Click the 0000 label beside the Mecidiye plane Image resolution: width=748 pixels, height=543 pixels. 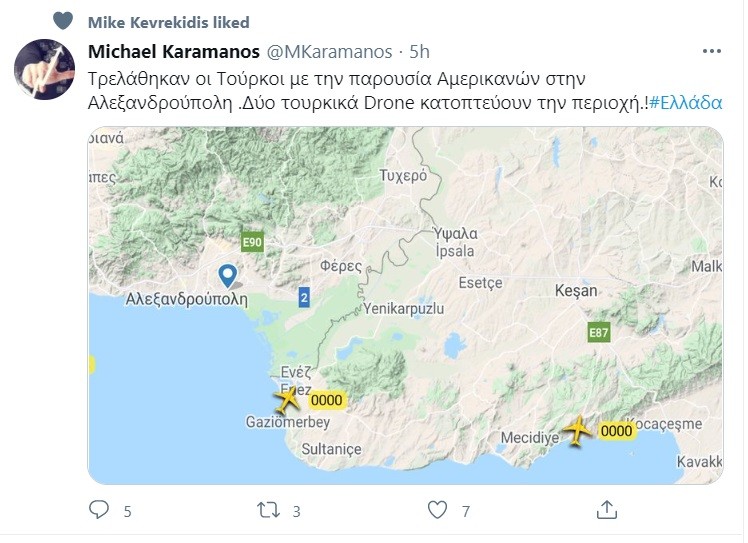pyautogui.click(x=616, y=431)
